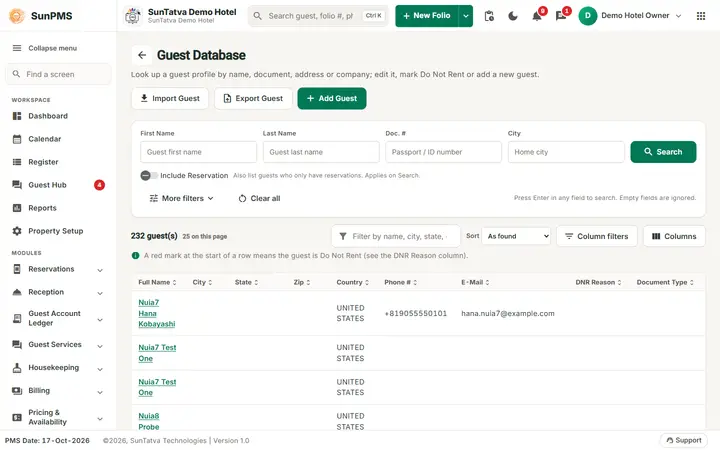Click the SunPMS logo icon

click(17, 16)
